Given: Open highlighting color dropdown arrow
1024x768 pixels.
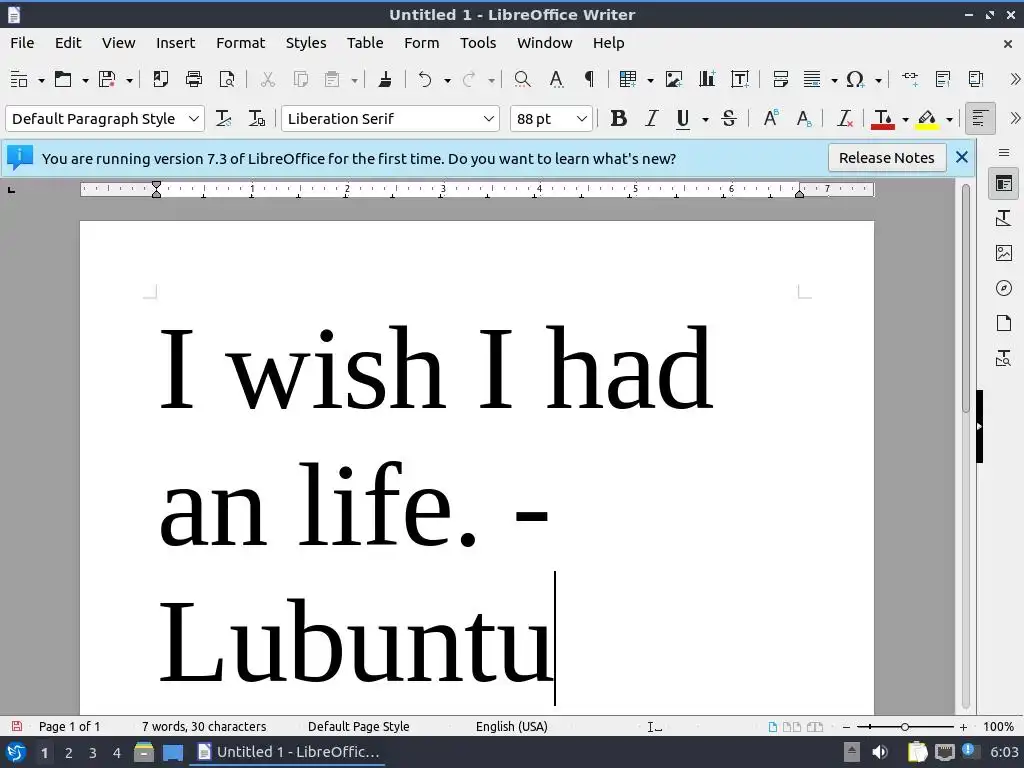Looking at the screenshot, I should click(949, 120).
